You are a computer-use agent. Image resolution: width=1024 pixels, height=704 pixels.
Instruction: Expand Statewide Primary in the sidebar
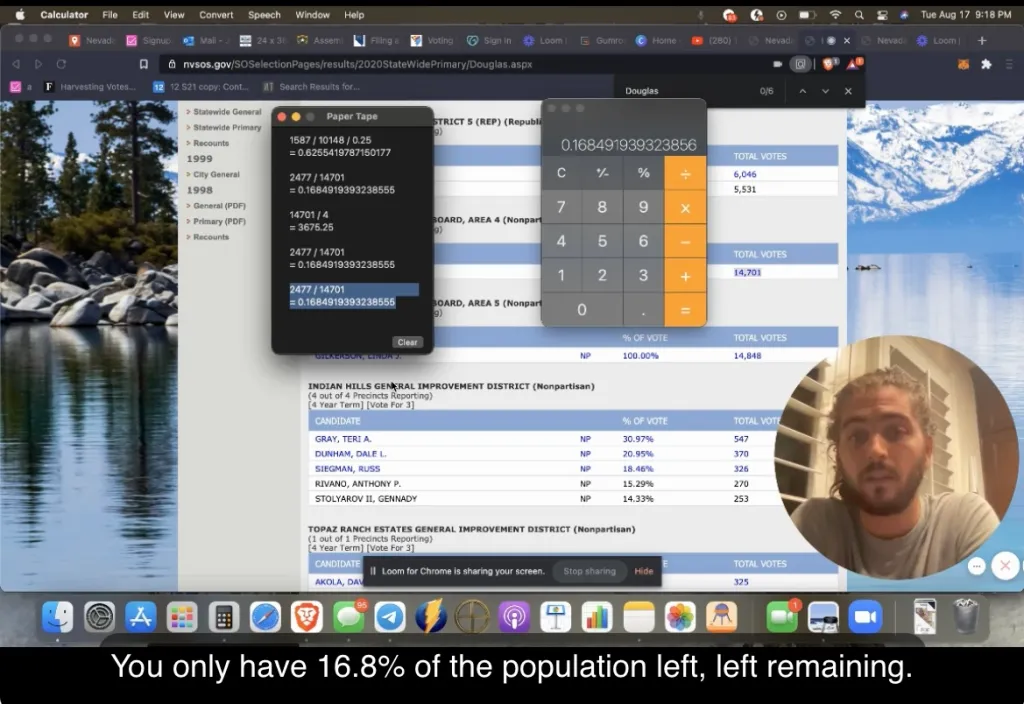click(227, 127)
